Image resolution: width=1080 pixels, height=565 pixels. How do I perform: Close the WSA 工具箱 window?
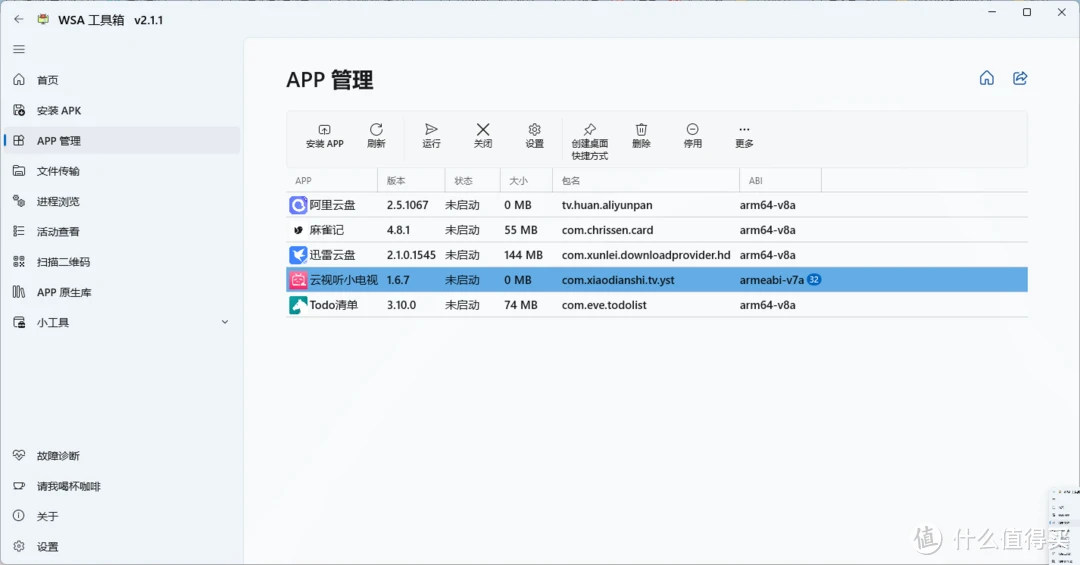click(1062, 12)
